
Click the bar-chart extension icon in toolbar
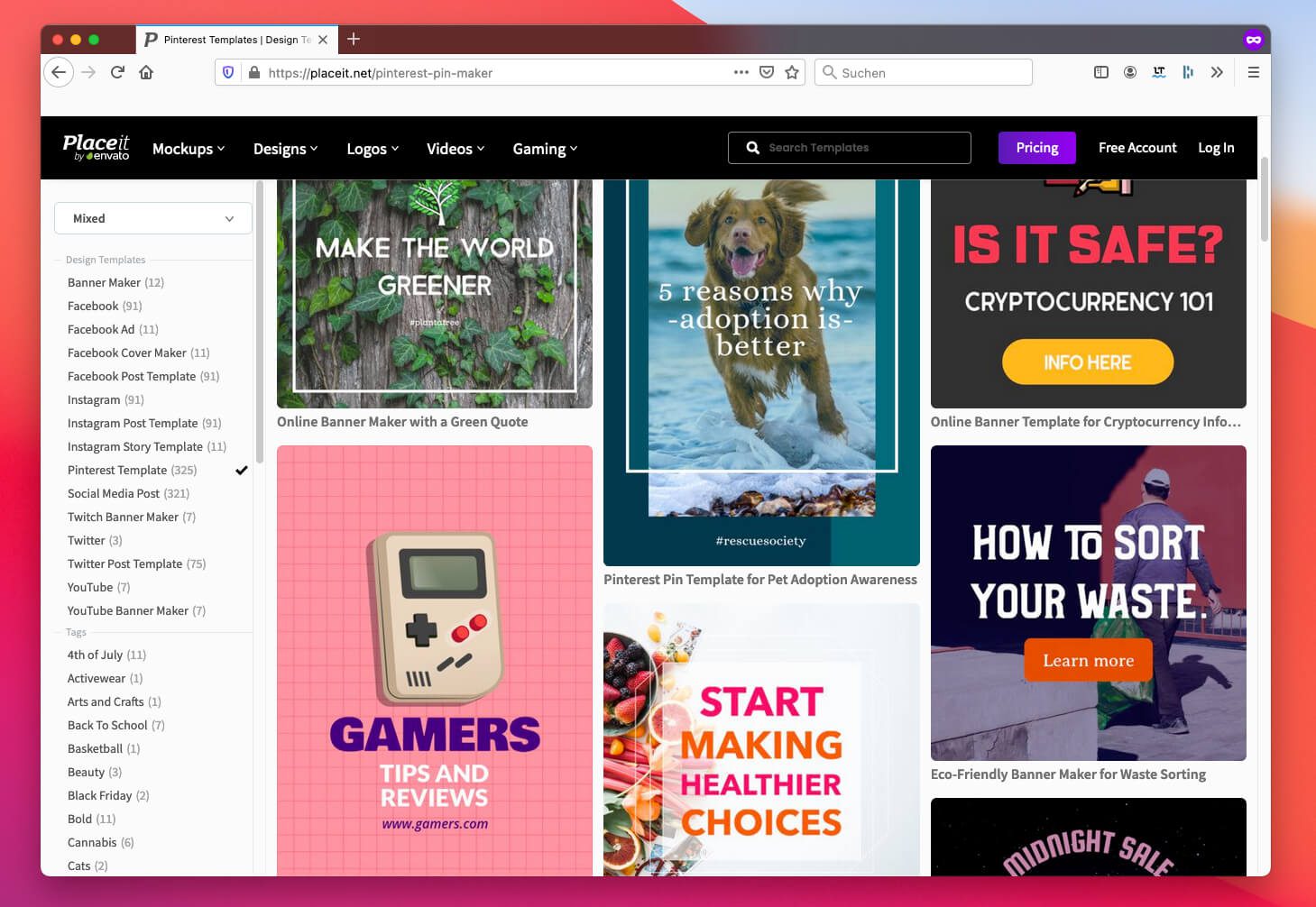tap(1188, 72)
